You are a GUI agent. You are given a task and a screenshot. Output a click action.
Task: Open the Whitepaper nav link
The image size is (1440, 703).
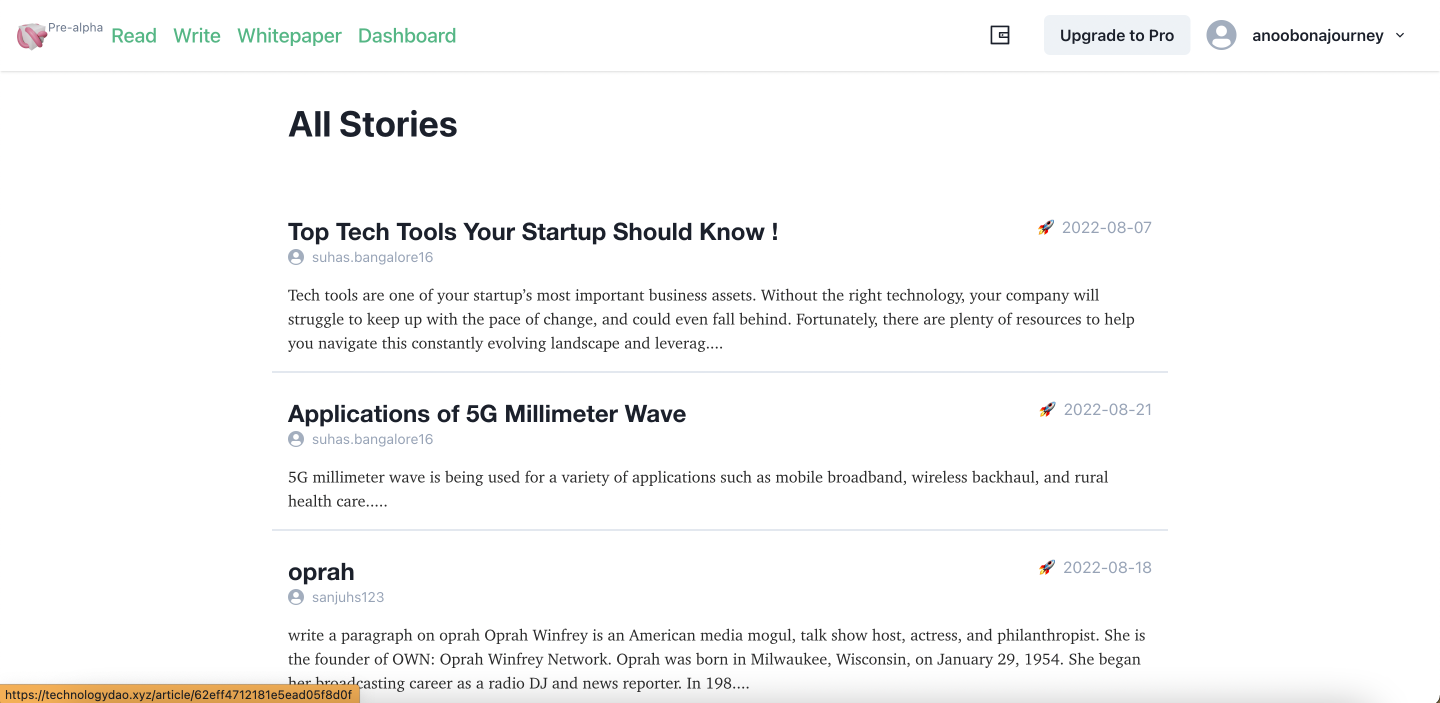click(289, 36)
